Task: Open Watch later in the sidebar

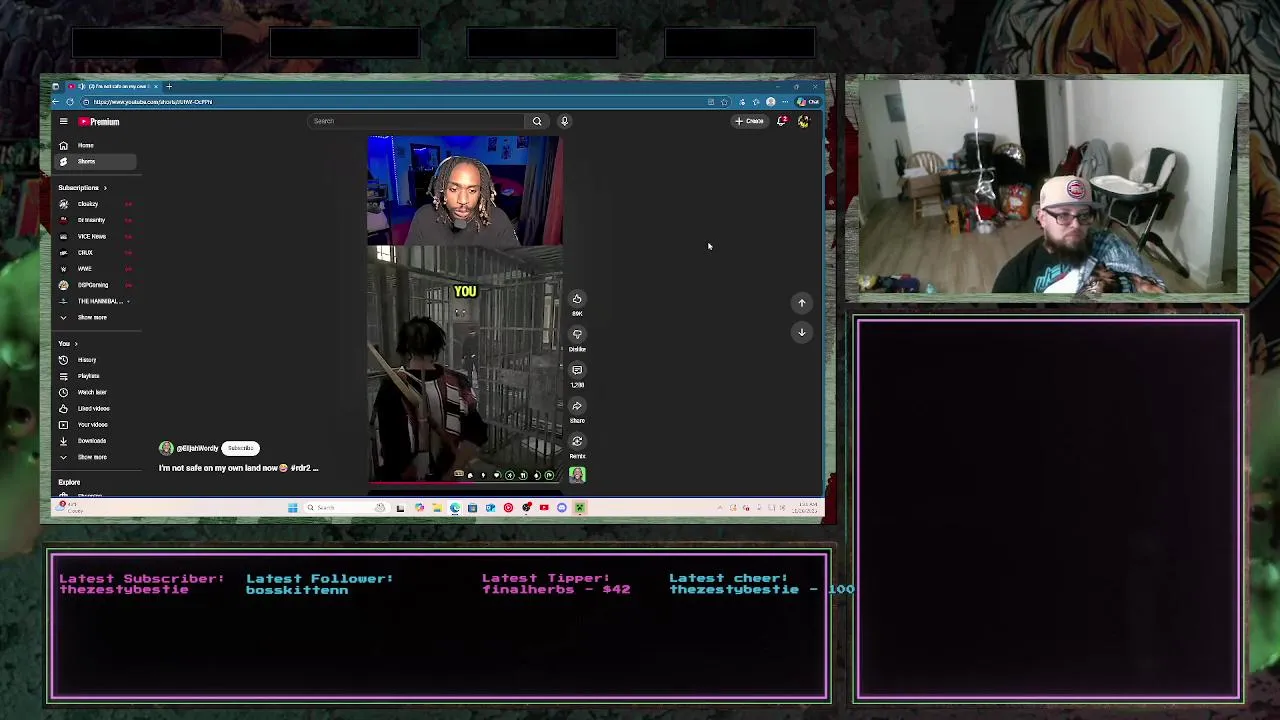Action: [96, 392]
